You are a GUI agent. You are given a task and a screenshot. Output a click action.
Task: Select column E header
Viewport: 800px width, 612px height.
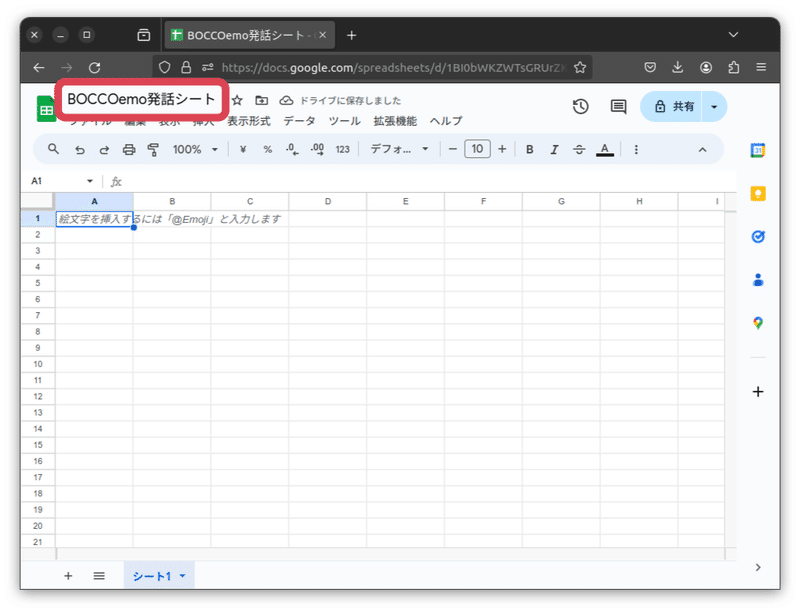[x=406, y=201]
